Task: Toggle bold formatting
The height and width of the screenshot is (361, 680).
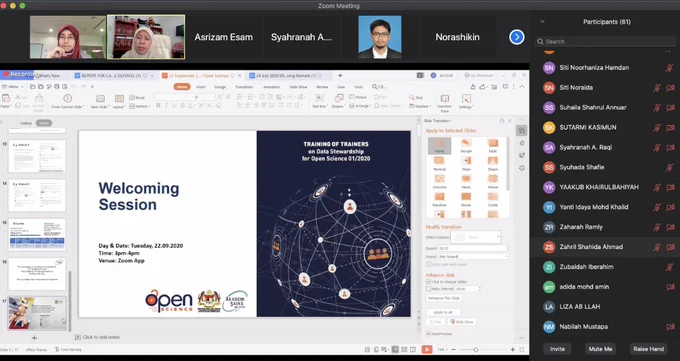Action: pos(158,106)
